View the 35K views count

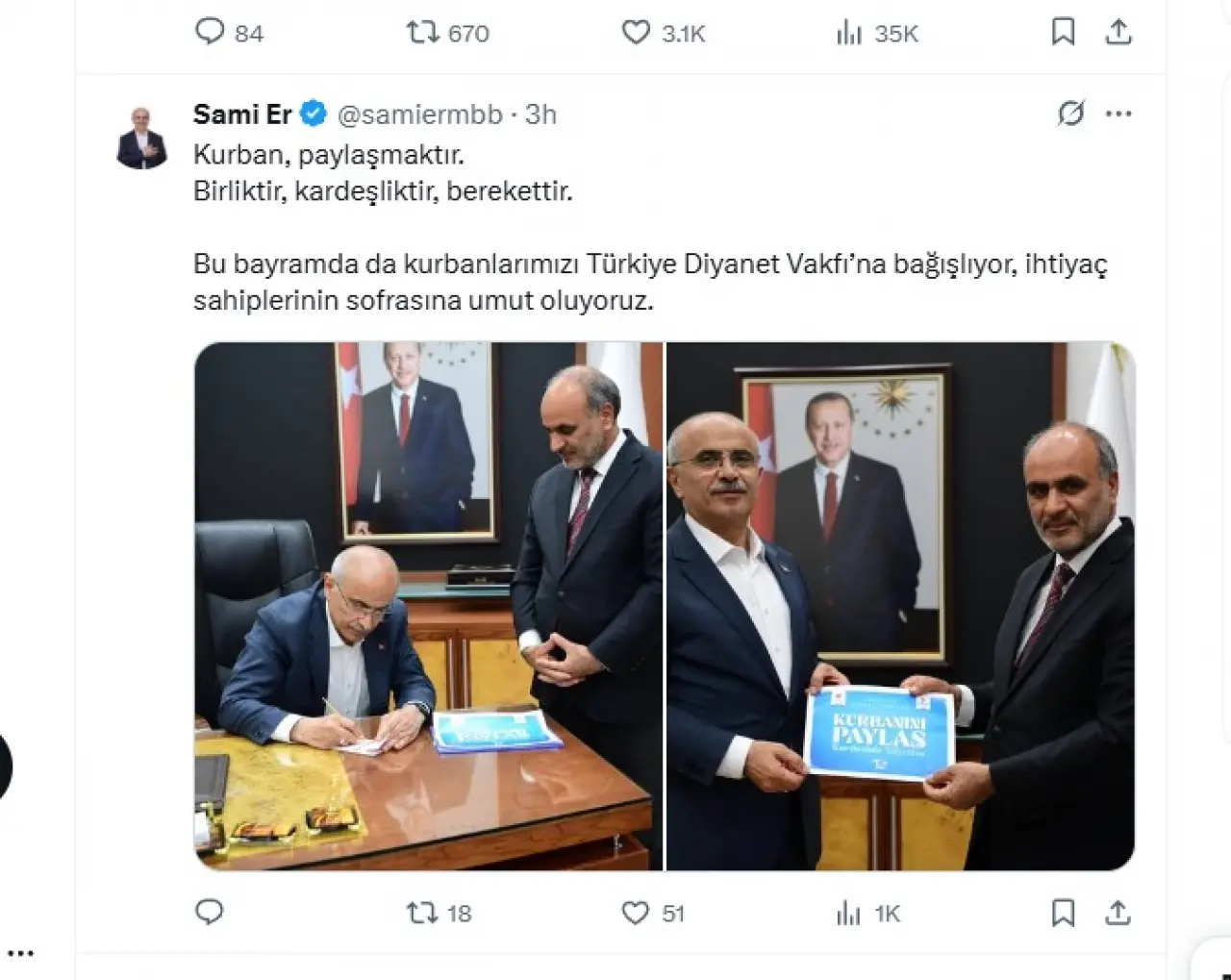(877, 33)
